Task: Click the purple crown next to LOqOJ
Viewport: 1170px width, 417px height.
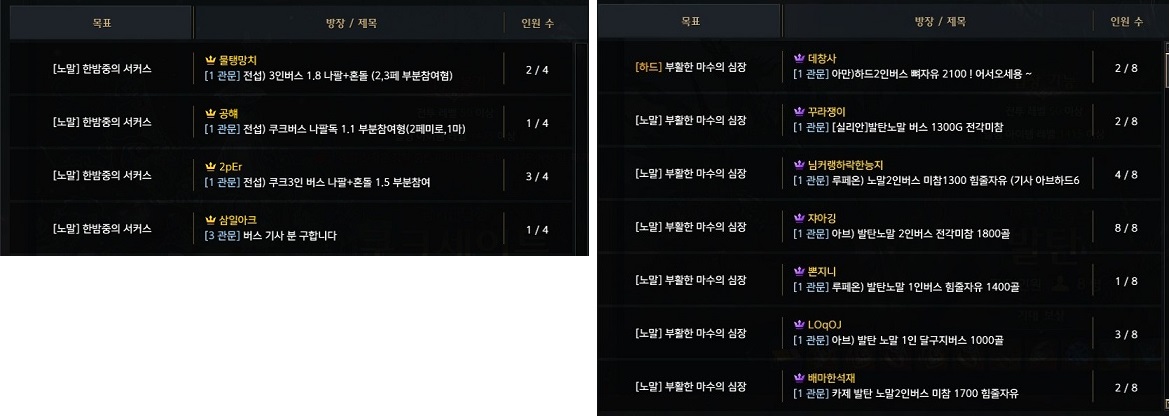Action: pos(799,325)
